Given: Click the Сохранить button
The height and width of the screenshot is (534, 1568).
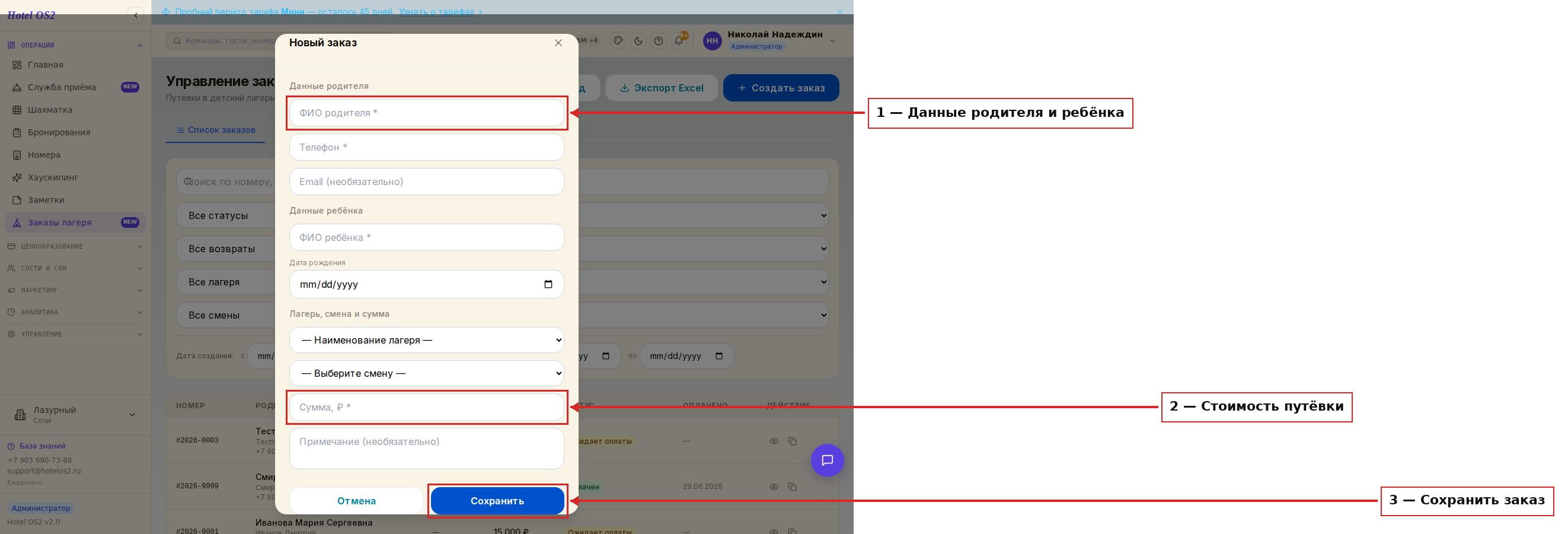Looking at the screenshot, I should coord(497,501).
